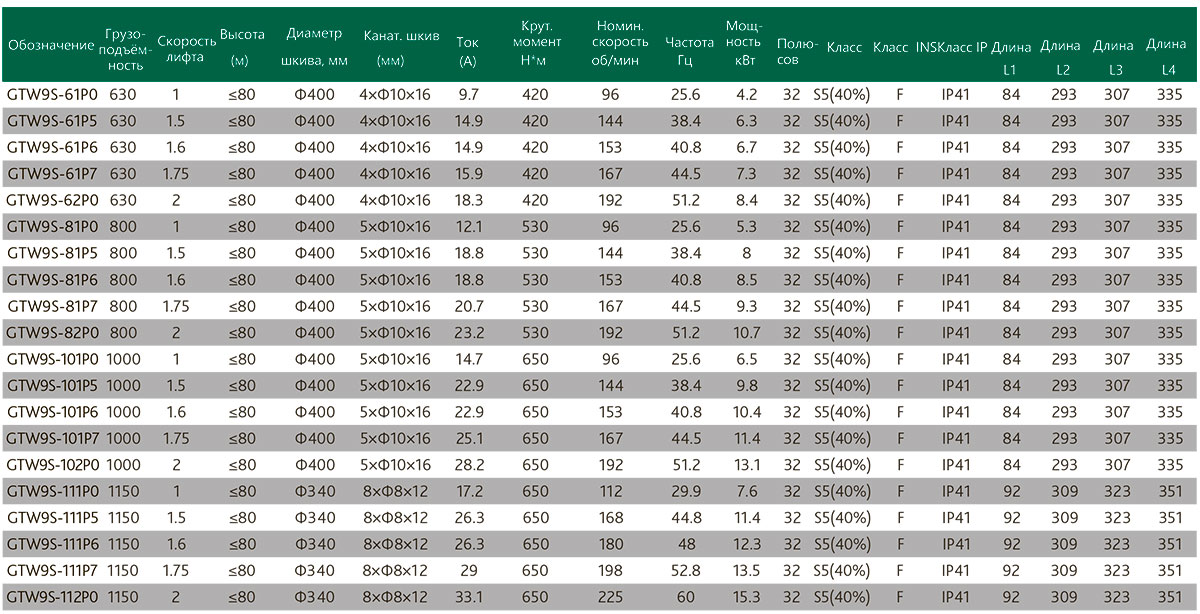Viewport: 1200px width, 614px height.
Task: Select the Диаметр шкива column header
Action: point(314,47)
